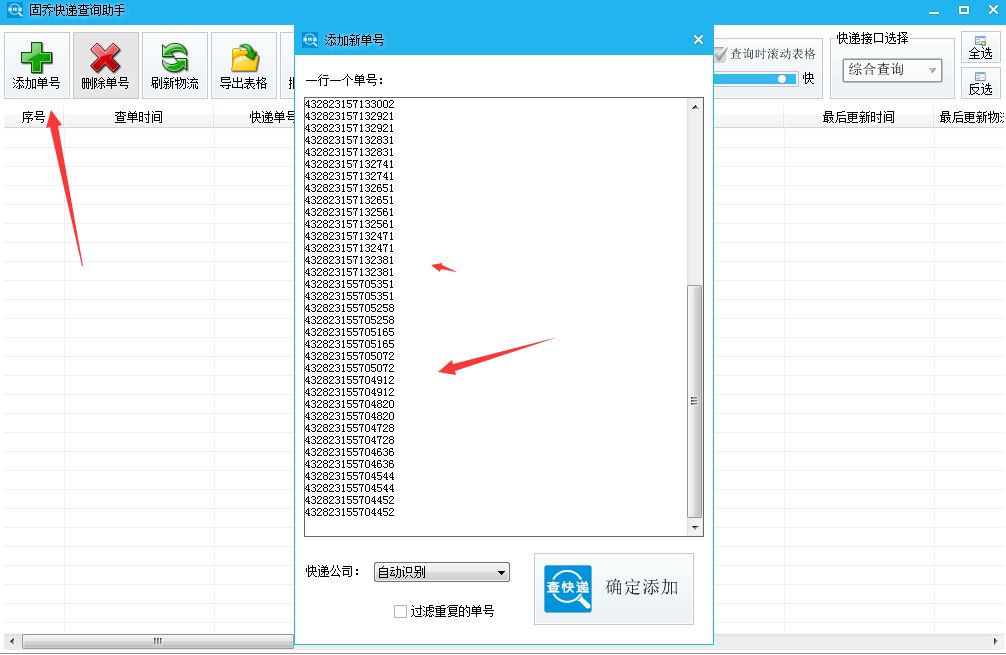Enable the 过滤重复的单号 checkbox

[x=400, y=611]
